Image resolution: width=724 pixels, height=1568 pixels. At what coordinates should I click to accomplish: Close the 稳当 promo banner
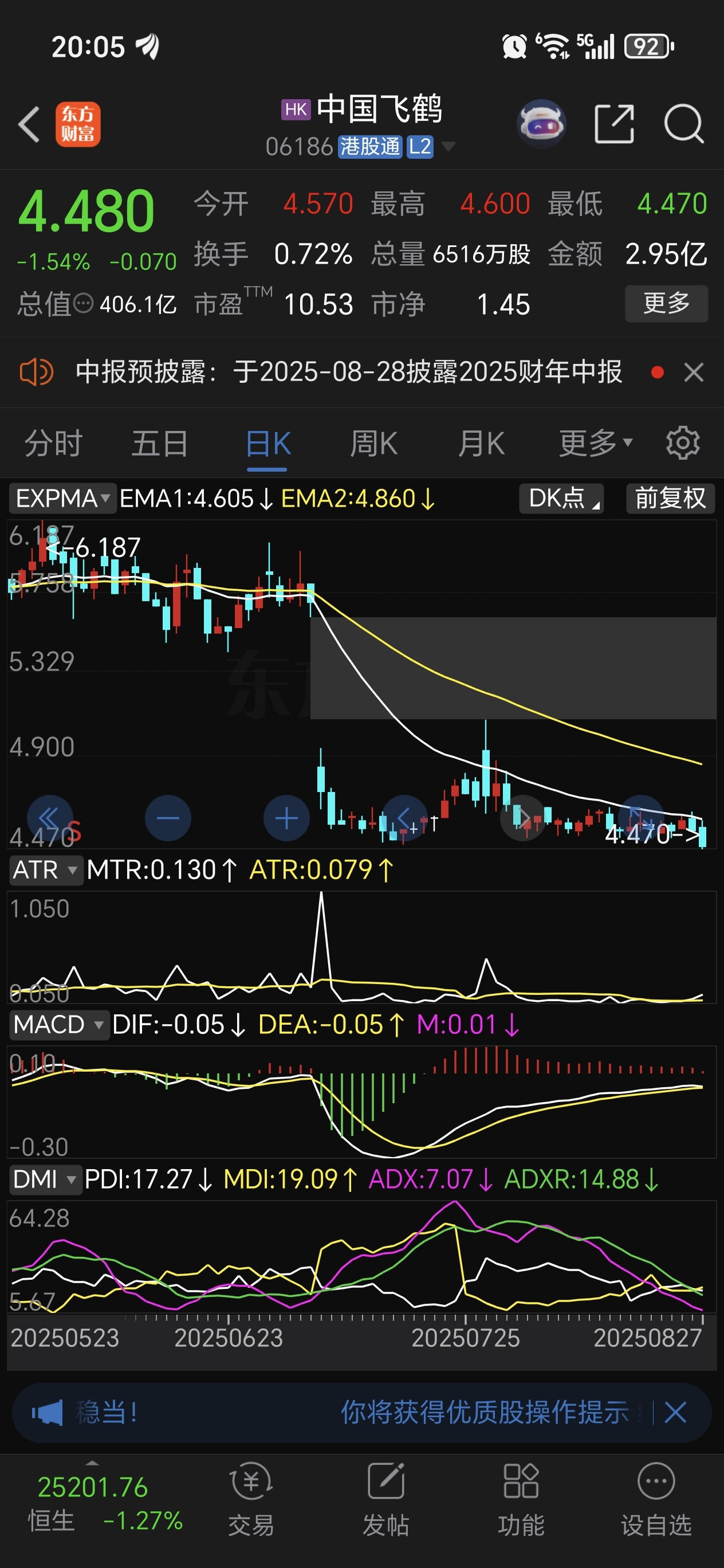click(675, 1412)
